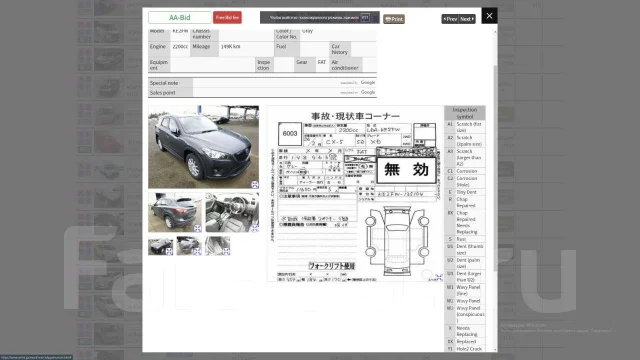Click the 'Dent (thumb size)' legend row
This screenshot has height=360, width=640.
click(x=464, y=250)
